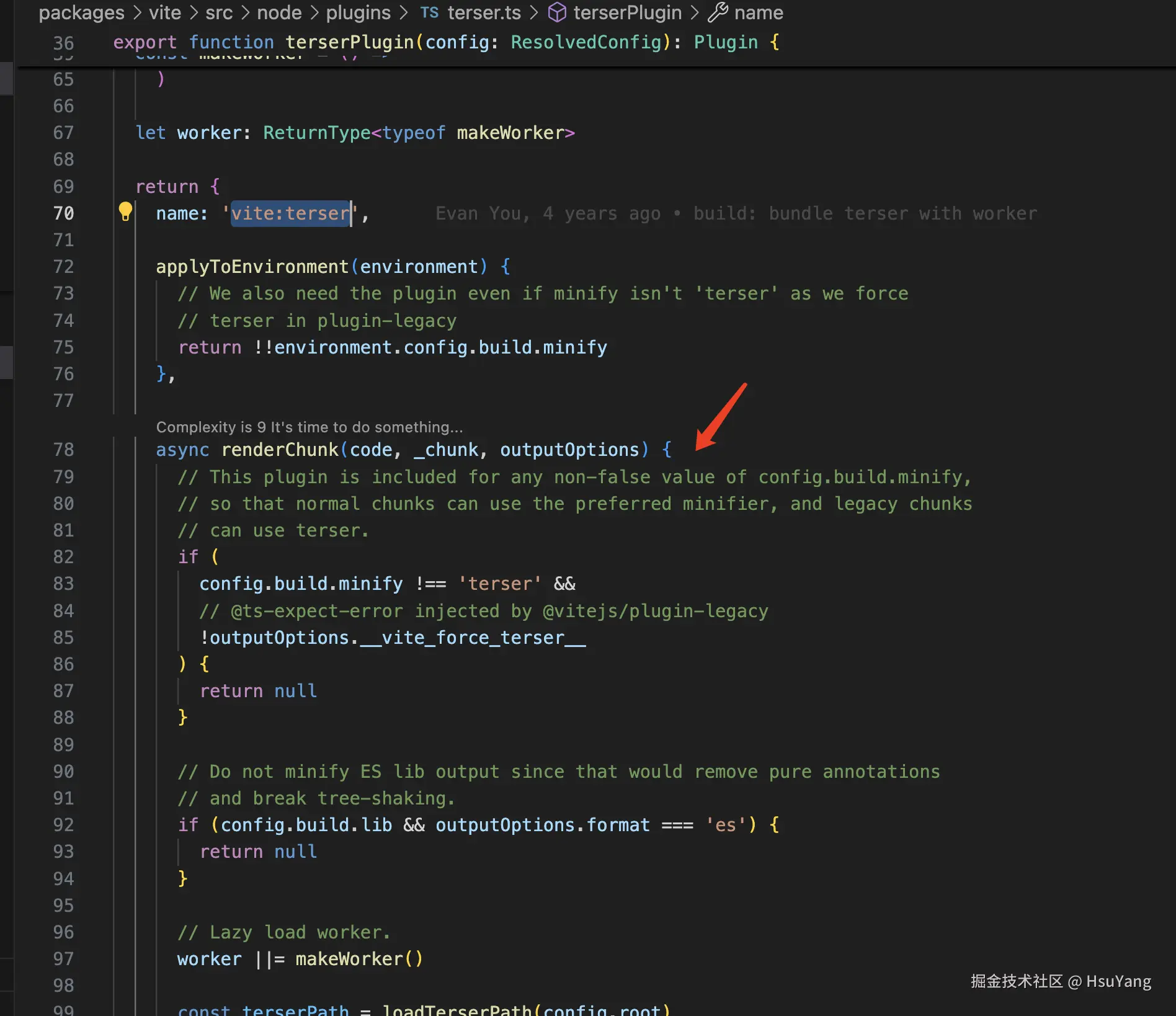
Task: Click the complexity CodeLens message
Action: (x=310, y=427)
